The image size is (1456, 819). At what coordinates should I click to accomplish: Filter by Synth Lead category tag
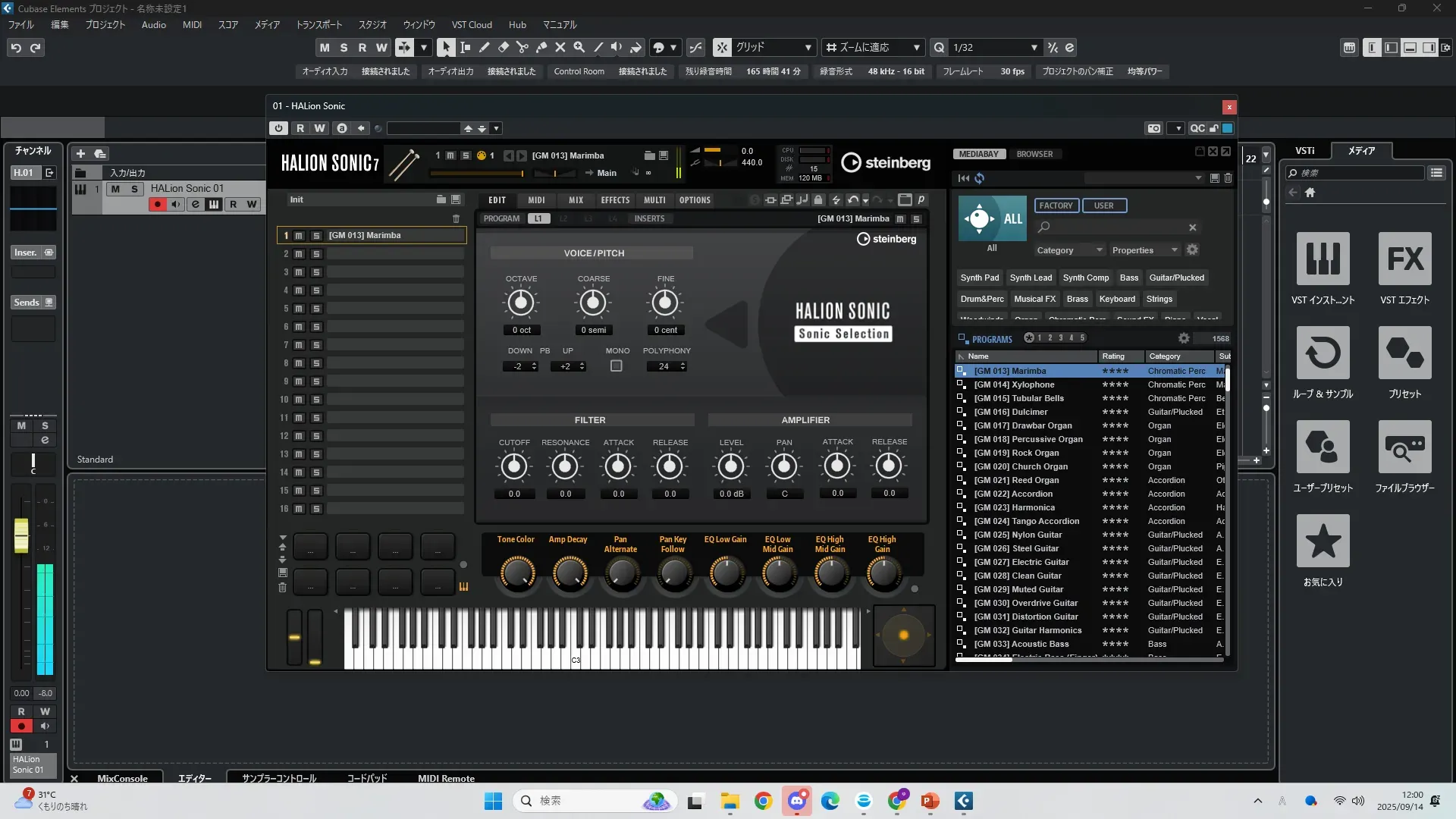coord(1031,278)
